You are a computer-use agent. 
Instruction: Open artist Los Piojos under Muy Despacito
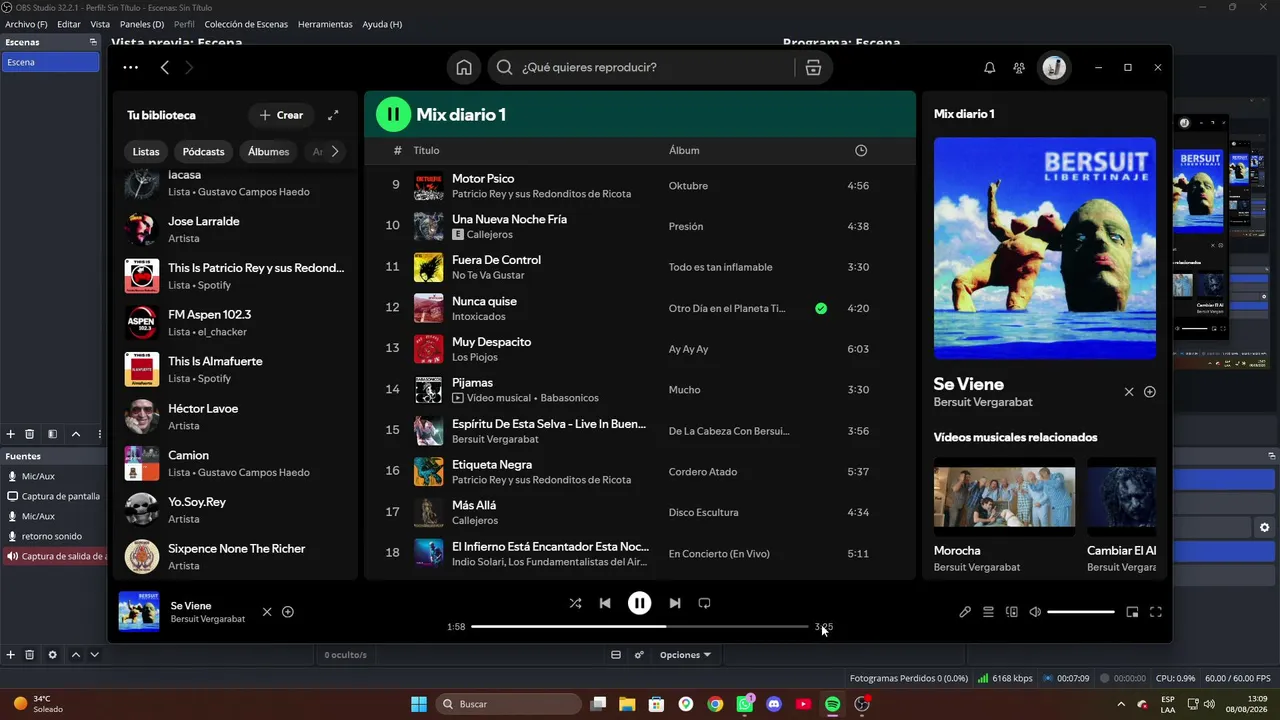(475, 357)
